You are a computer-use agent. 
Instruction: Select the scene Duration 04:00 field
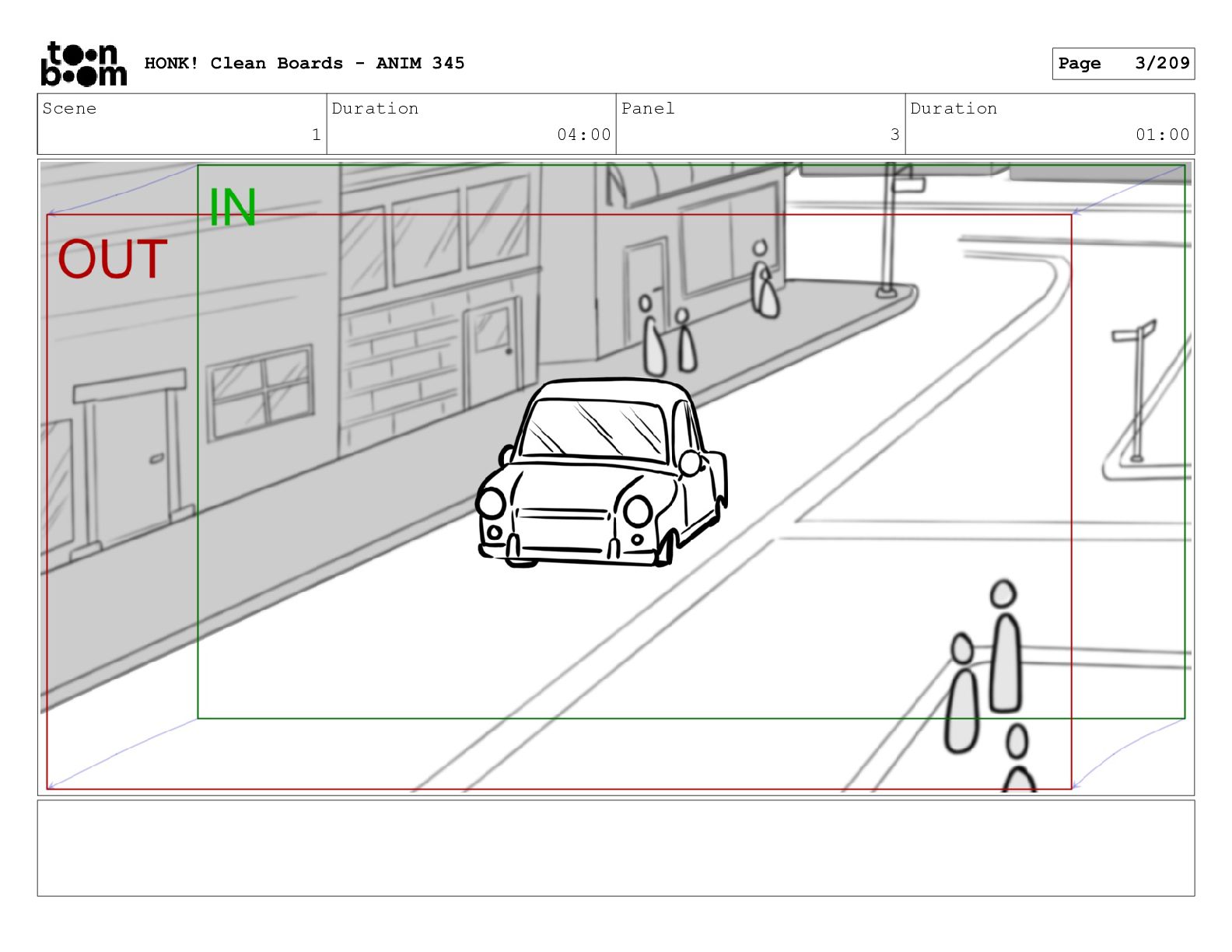471,124
